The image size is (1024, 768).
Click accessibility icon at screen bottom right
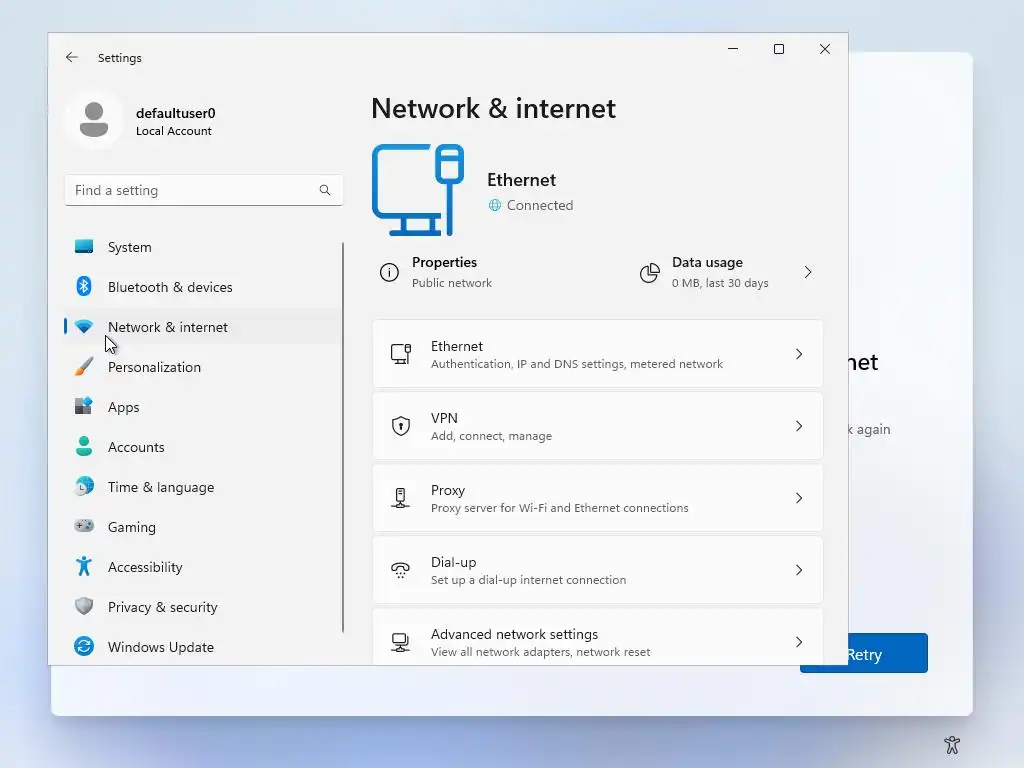[x=952, y=744]
